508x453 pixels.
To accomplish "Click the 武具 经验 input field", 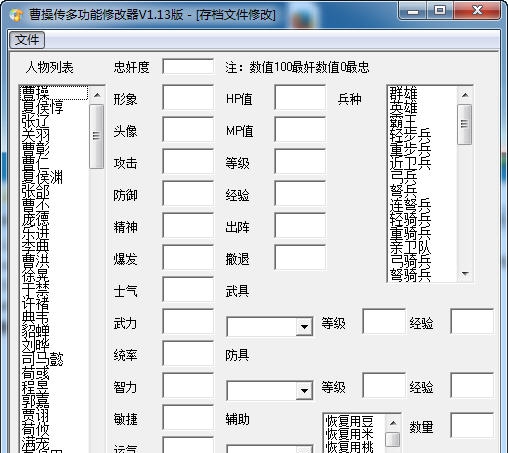I will pyautogui.click(x=472, y=321).
